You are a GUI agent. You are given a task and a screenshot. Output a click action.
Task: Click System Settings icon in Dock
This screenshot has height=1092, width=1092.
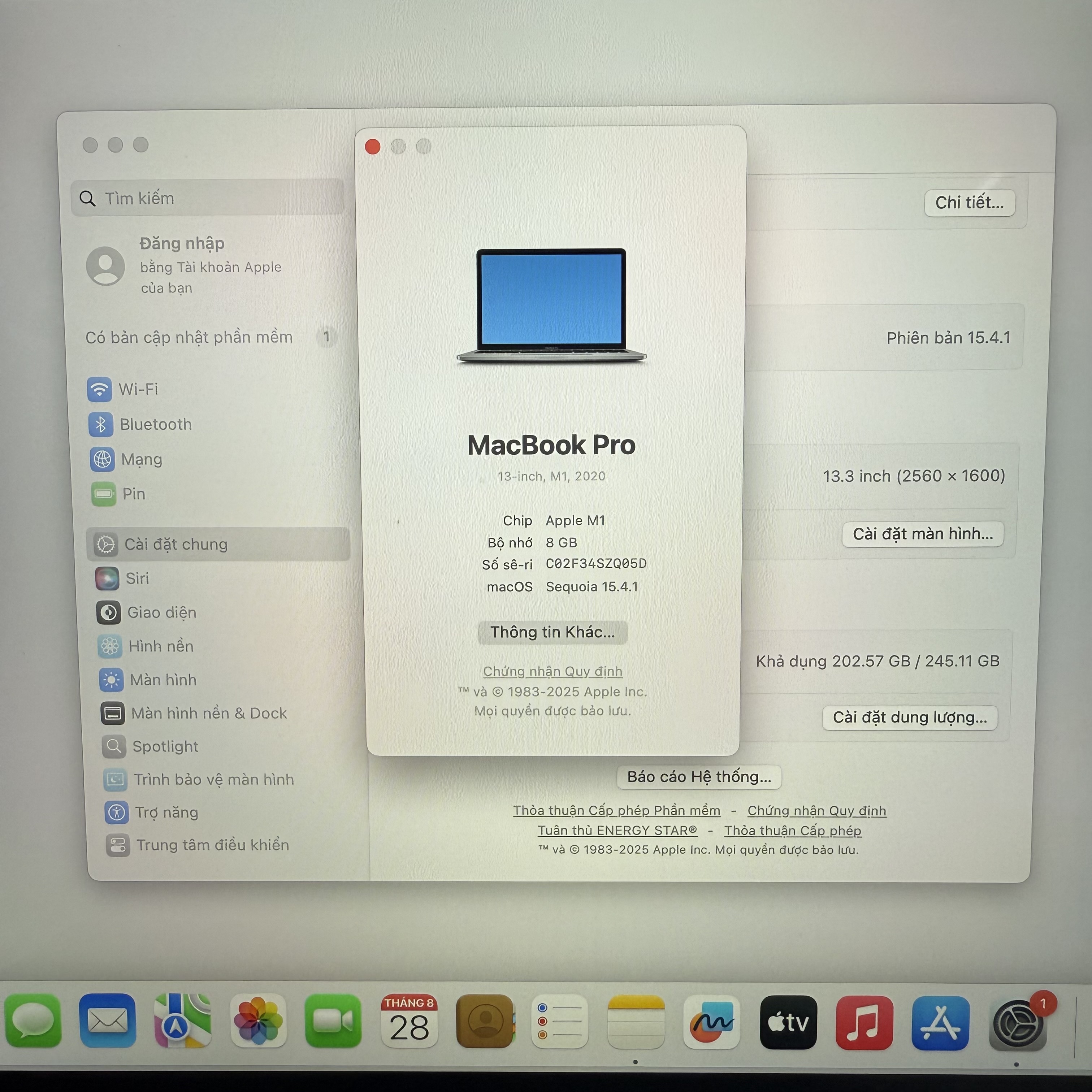1017,1025
